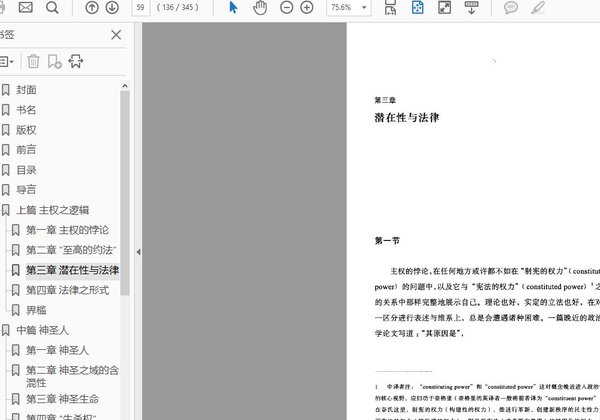Open bookmark 第三章 潜在性与法律
Image resolution: width=600 pixels, height=420 pixels.
tap(72, 270)
